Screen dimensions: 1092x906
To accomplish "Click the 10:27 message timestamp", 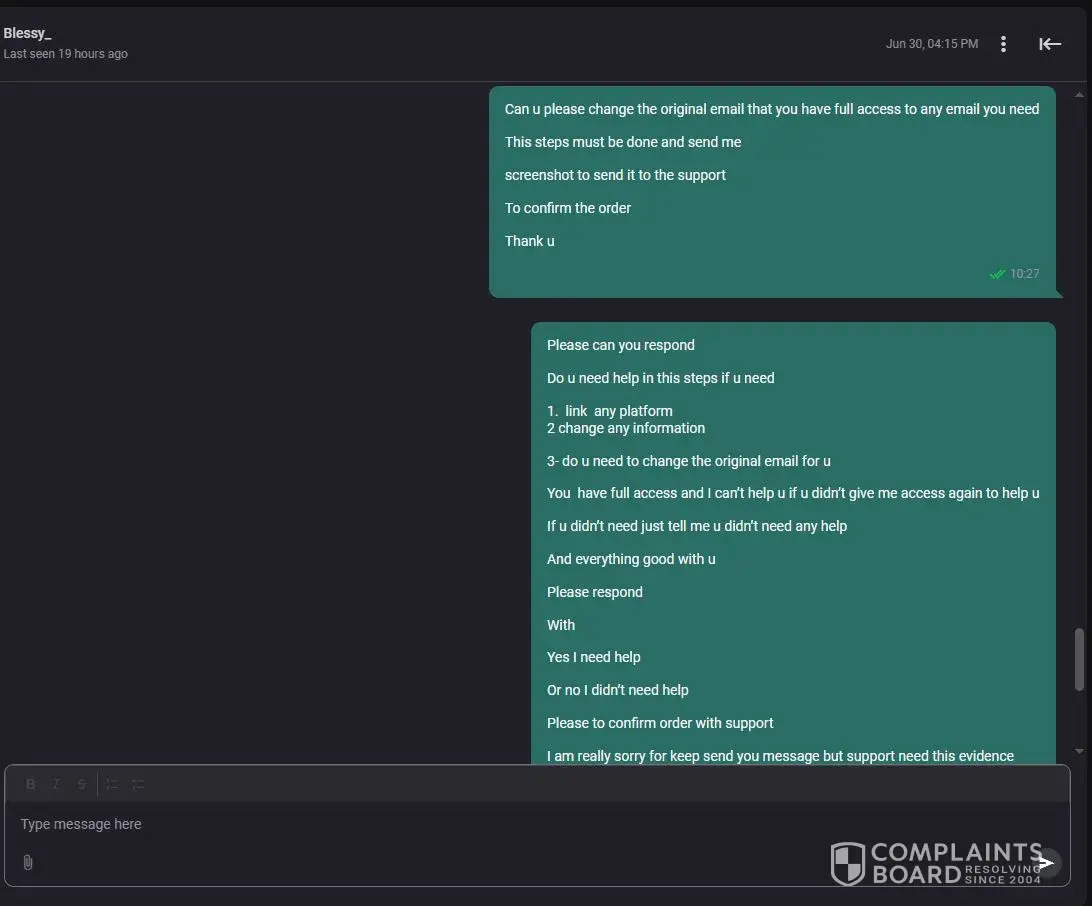I will click(x=1024, y=274).
